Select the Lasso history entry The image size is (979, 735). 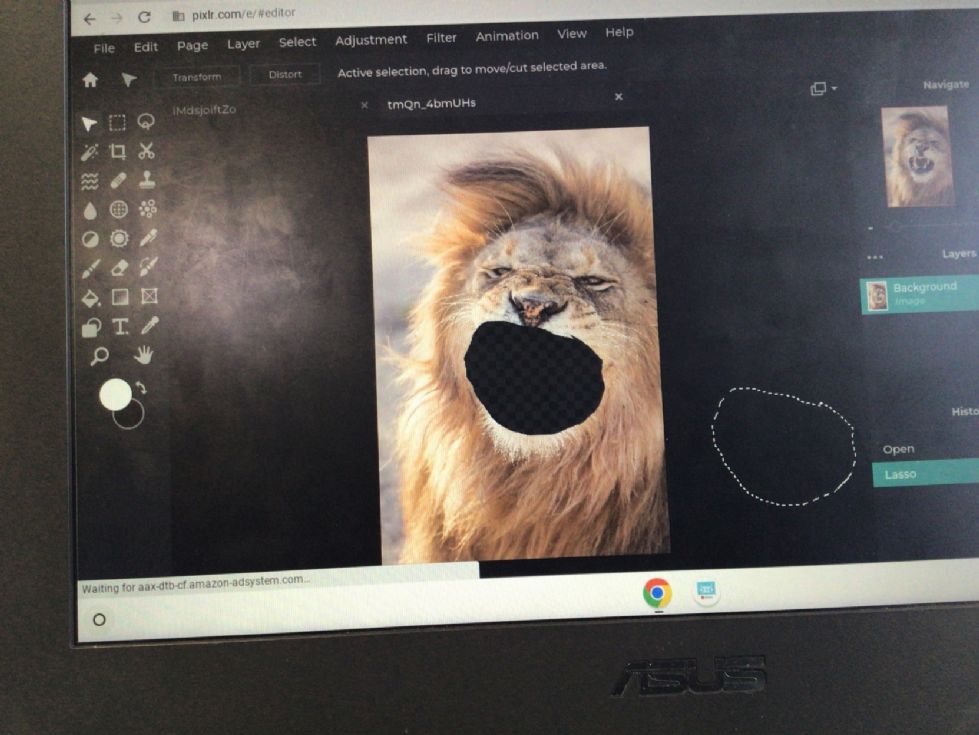click(x=925, y=473)
